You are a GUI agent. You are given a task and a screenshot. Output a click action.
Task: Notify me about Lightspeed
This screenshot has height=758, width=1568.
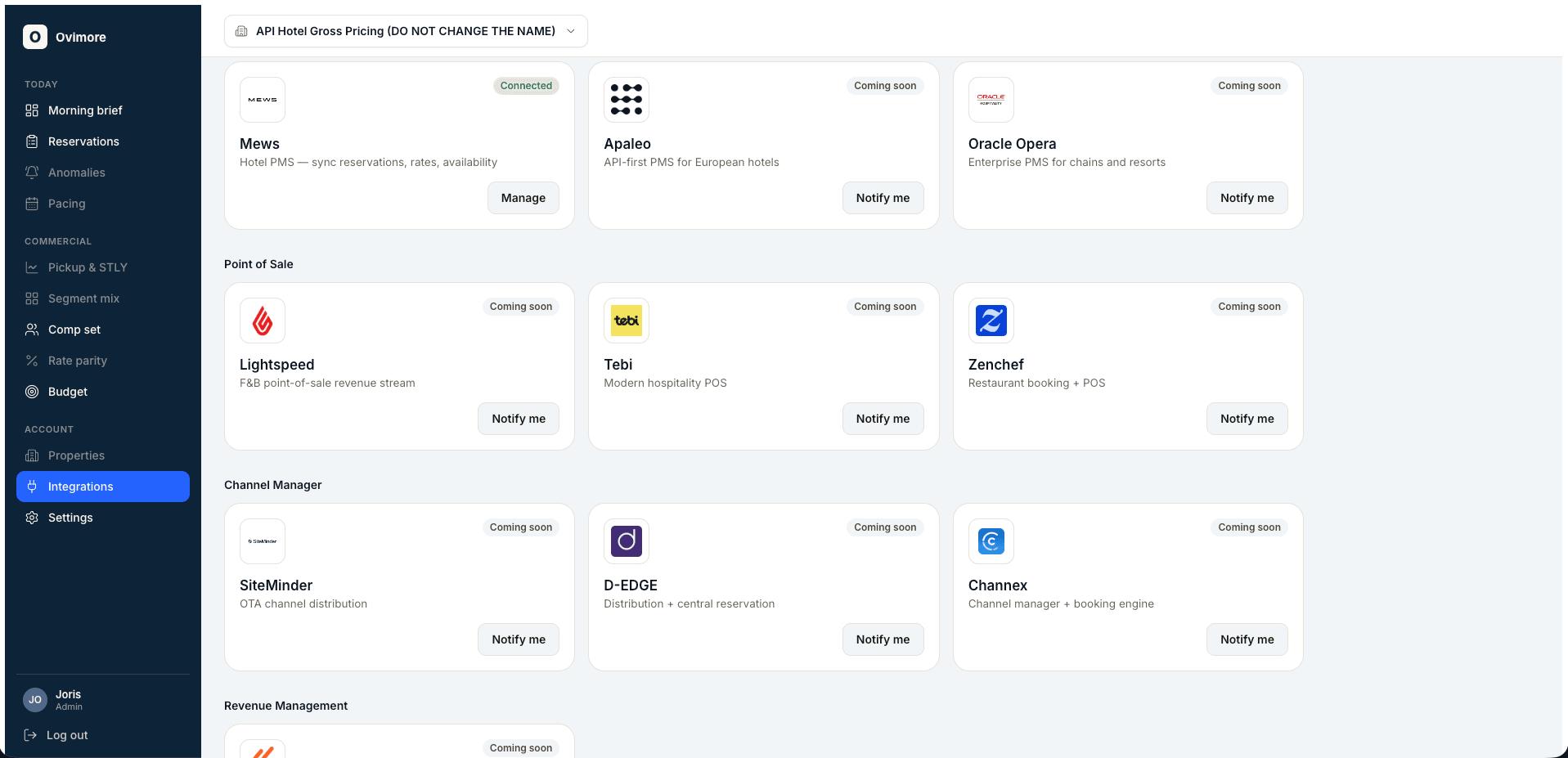[x=519, y=419]
